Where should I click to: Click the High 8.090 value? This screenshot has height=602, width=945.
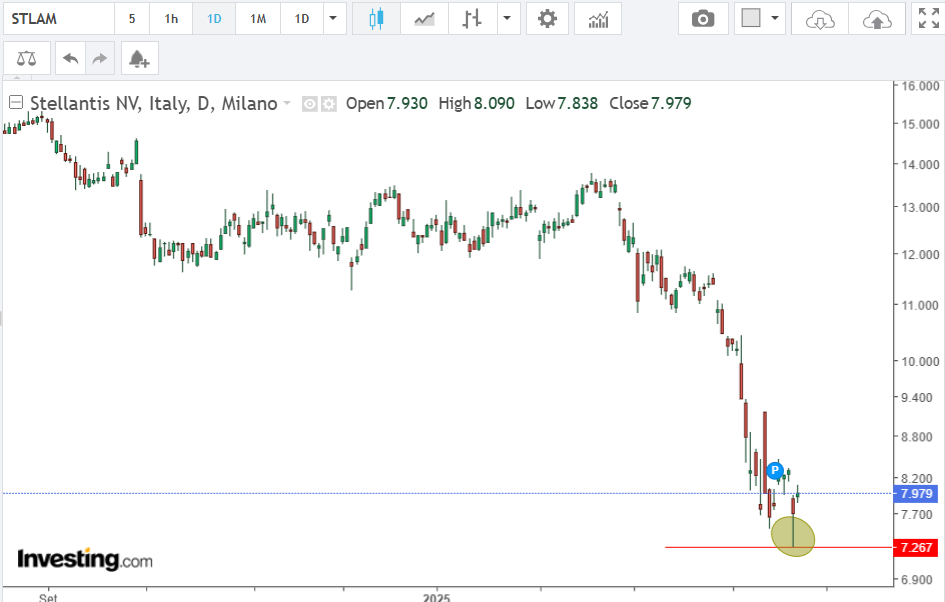476,104
